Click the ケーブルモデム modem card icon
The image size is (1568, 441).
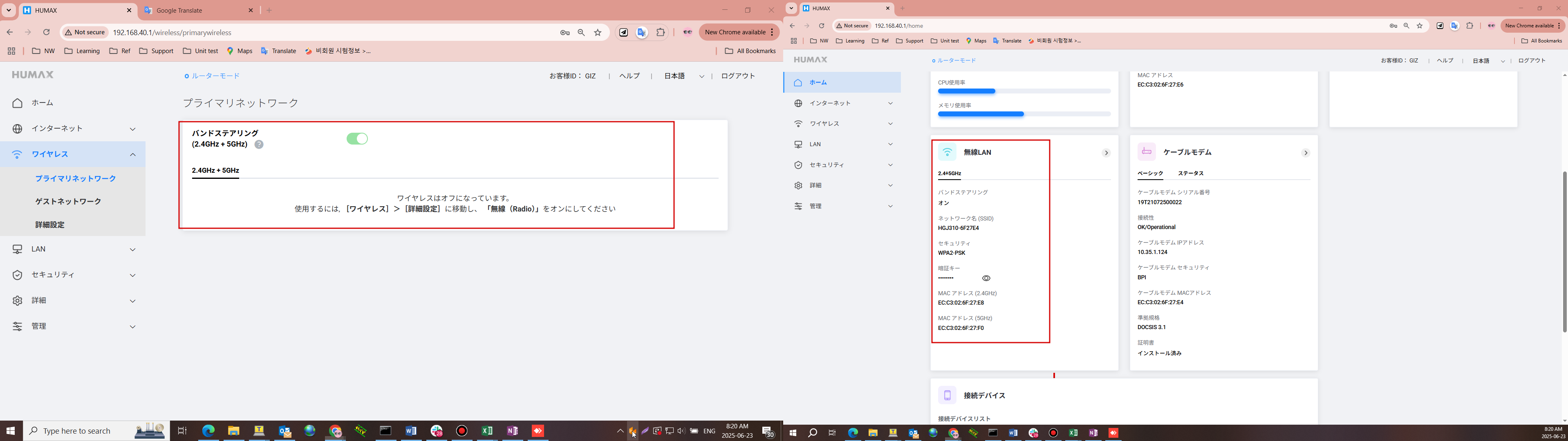(x=1147, y=152)
